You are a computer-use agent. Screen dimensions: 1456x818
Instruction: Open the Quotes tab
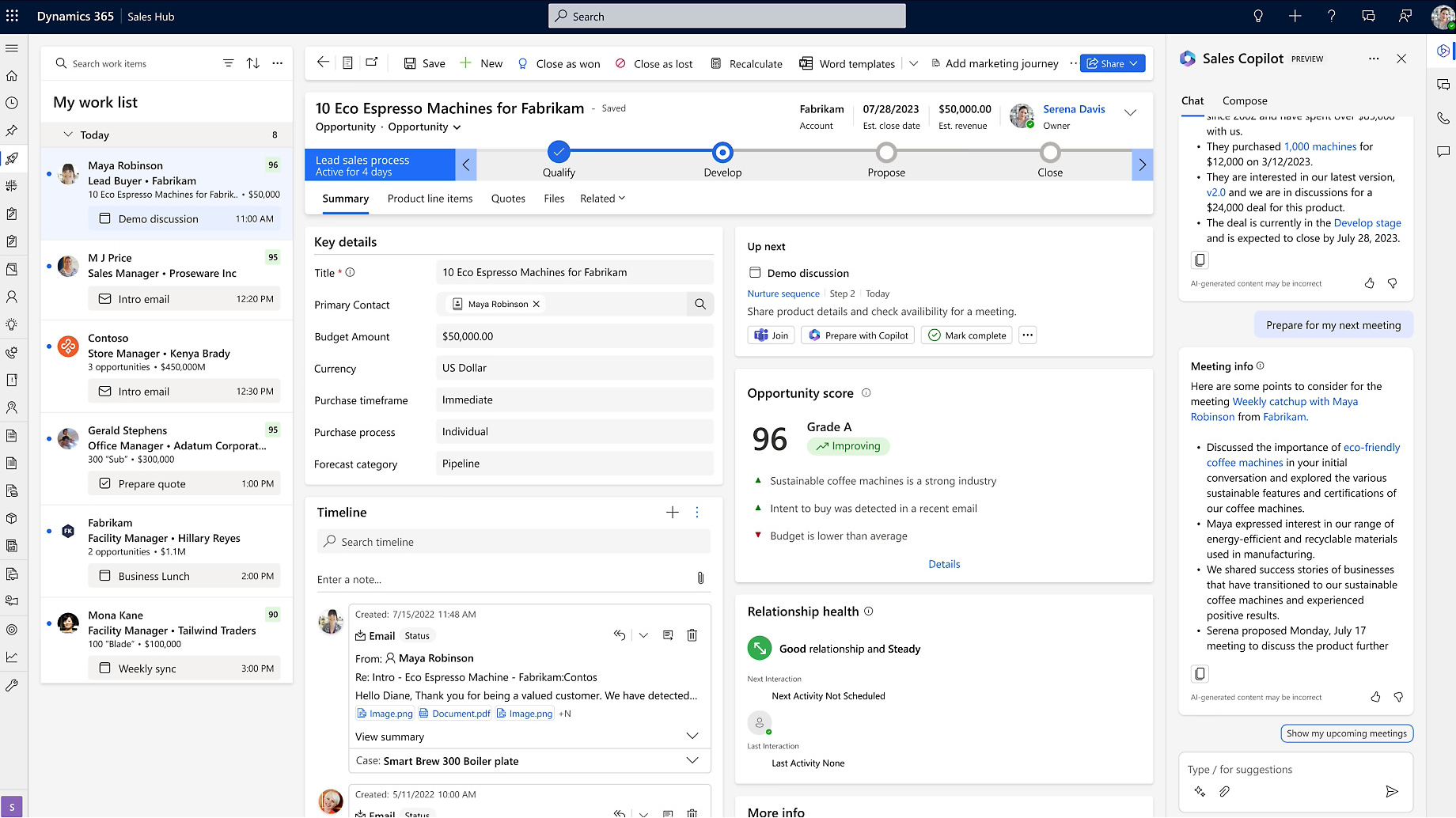[x=508, y=199]
